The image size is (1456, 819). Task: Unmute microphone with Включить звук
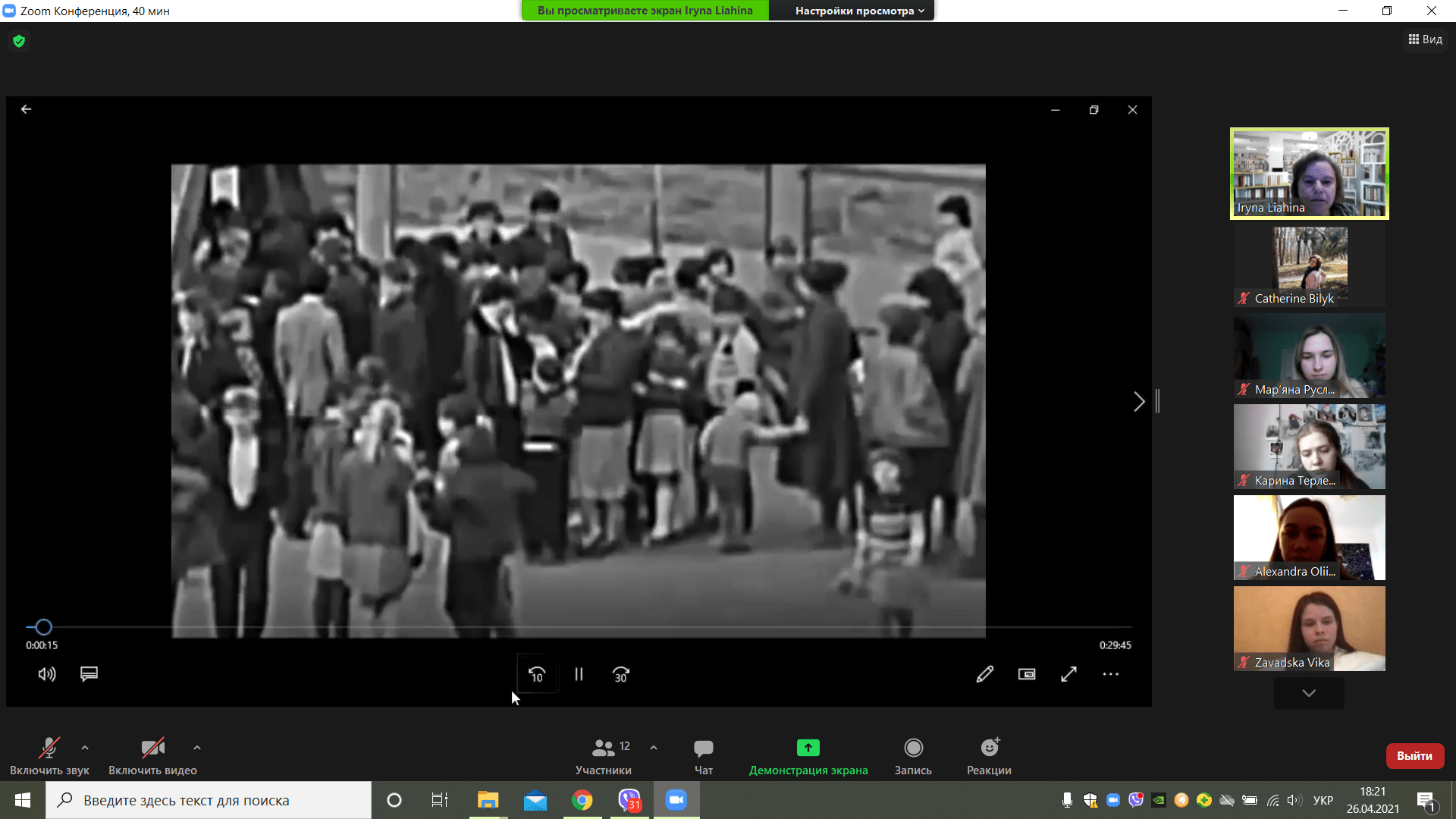click(x=49, y=756)
